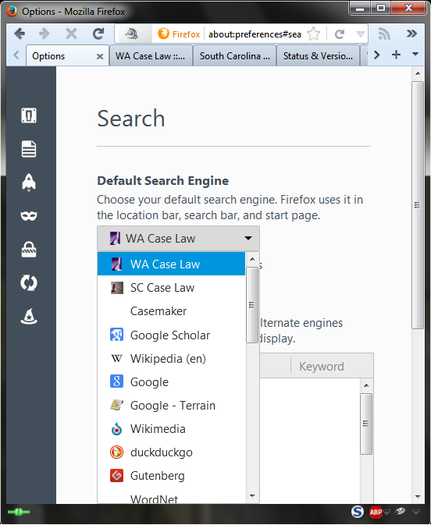Switch to the Options tab

pyautogui.click(x=67, y=56)
